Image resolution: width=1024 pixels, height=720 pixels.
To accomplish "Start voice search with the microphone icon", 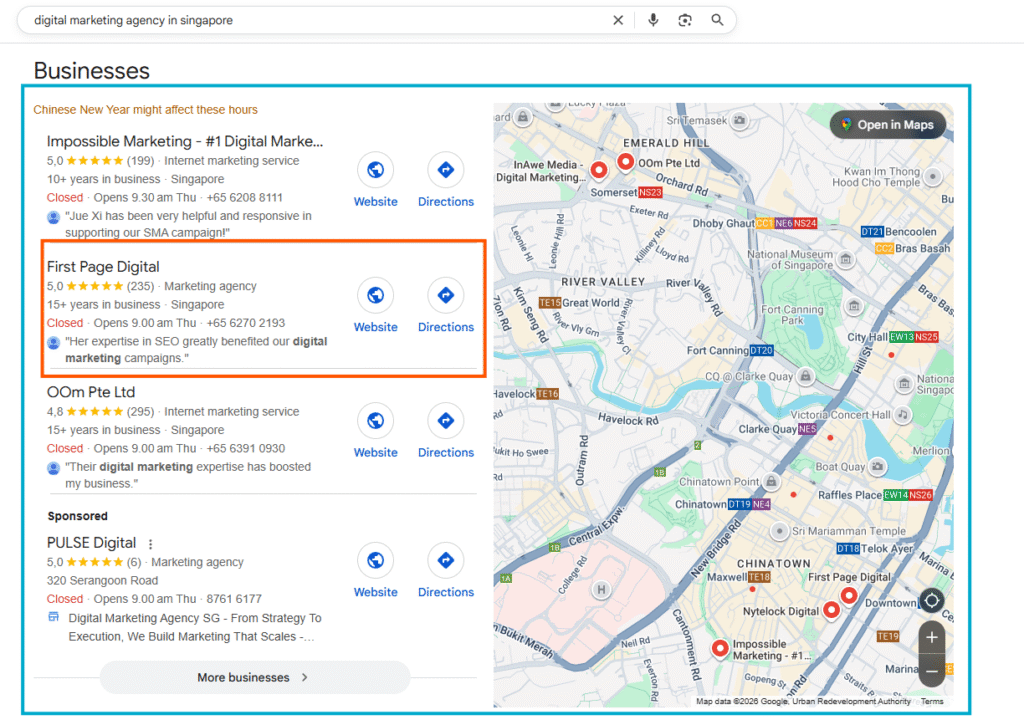I will pyautogui.click(x=653, y=19).
